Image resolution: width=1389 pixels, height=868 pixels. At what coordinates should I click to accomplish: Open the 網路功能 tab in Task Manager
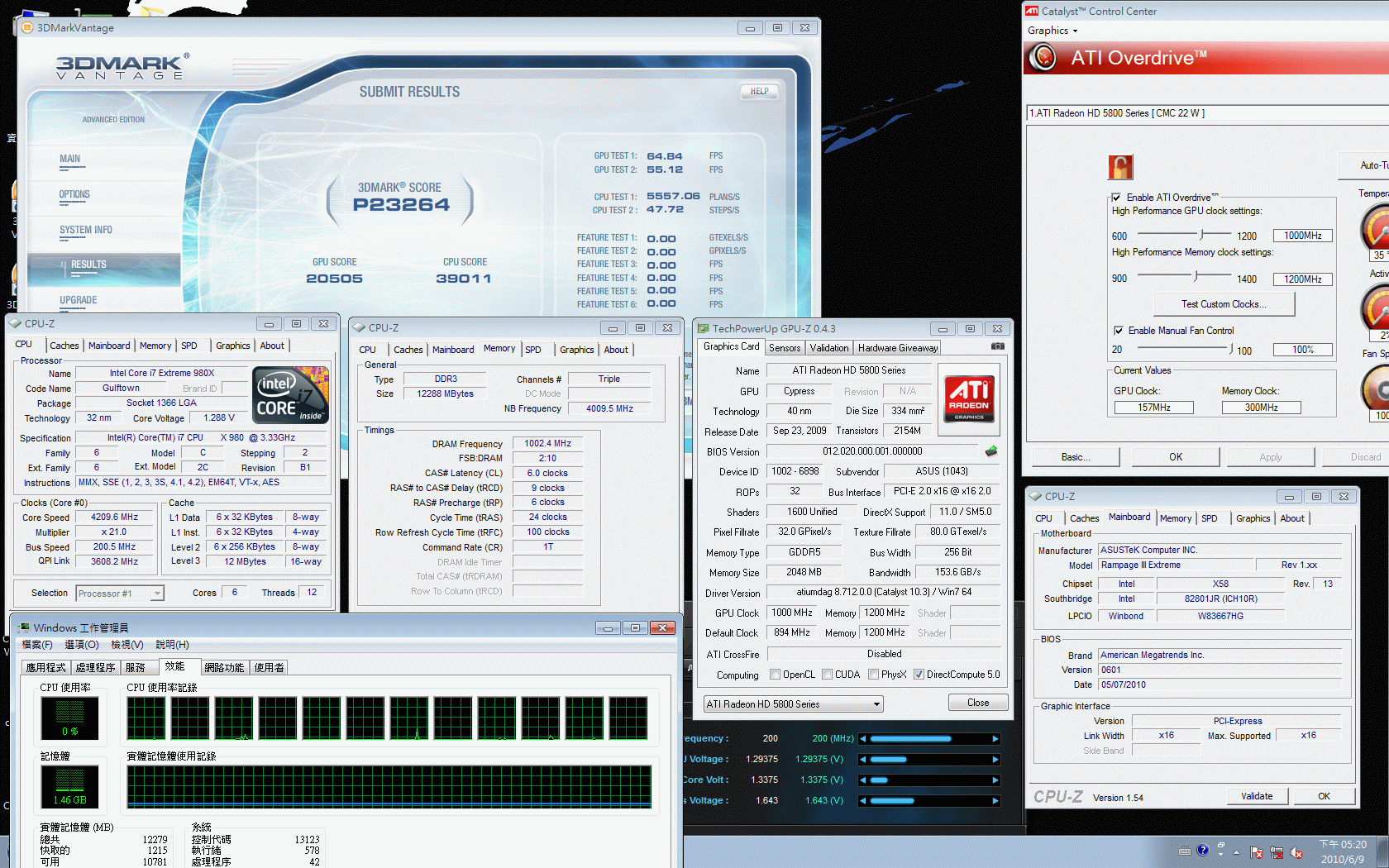[224, 667]
